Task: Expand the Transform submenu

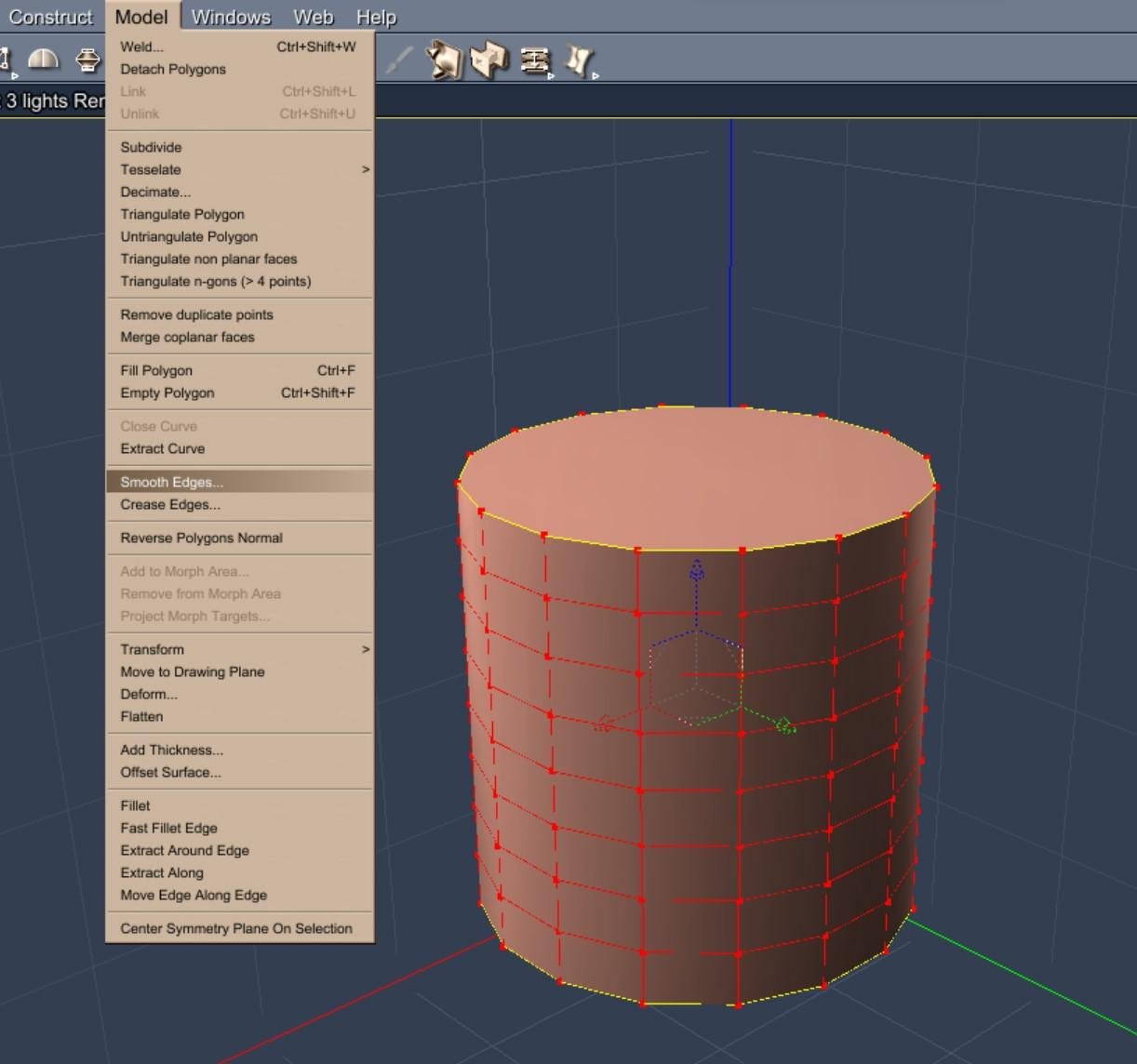Action: tap(240, 649)
